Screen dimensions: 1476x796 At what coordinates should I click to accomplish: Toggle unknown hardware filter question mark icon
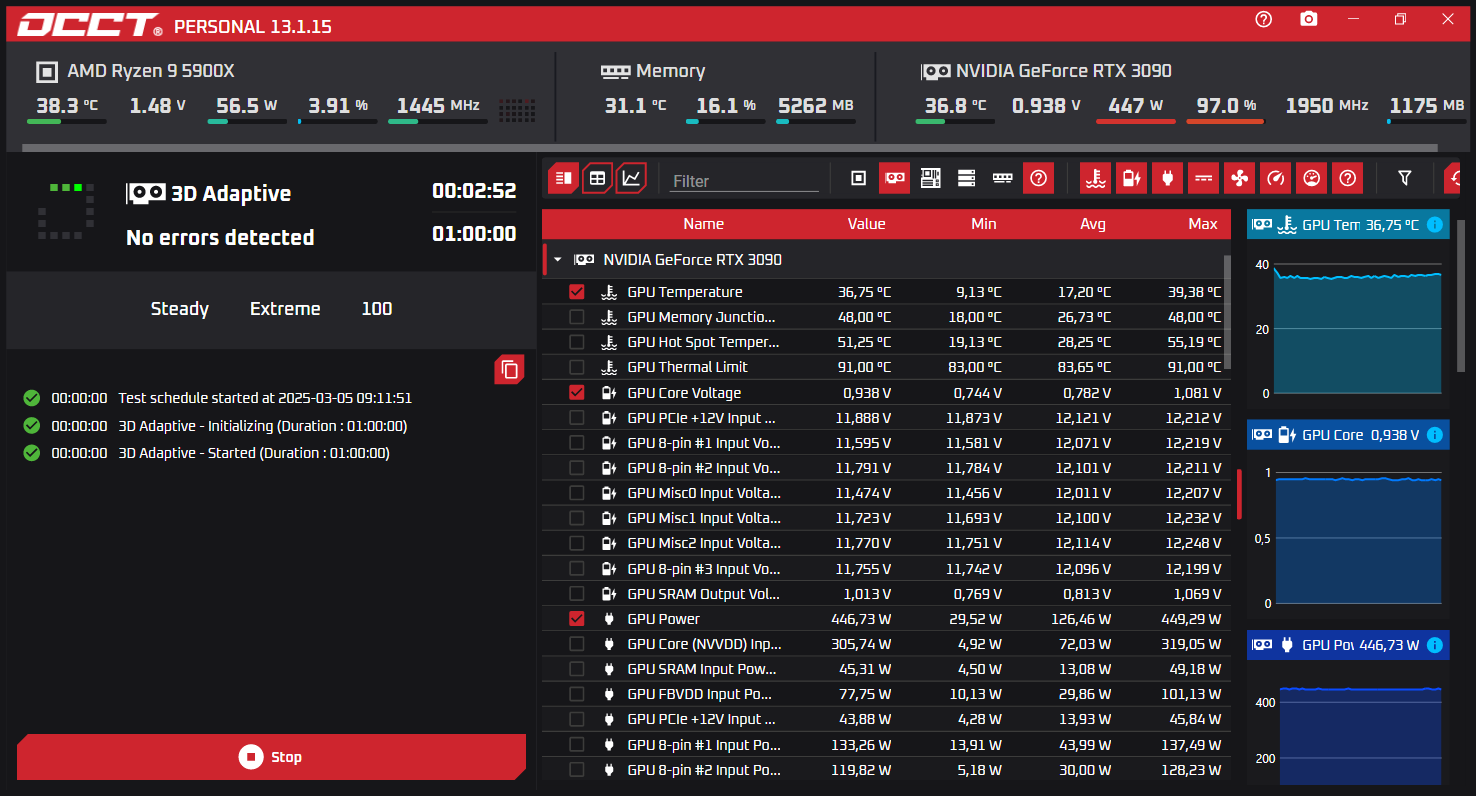tap(1038, 178)
